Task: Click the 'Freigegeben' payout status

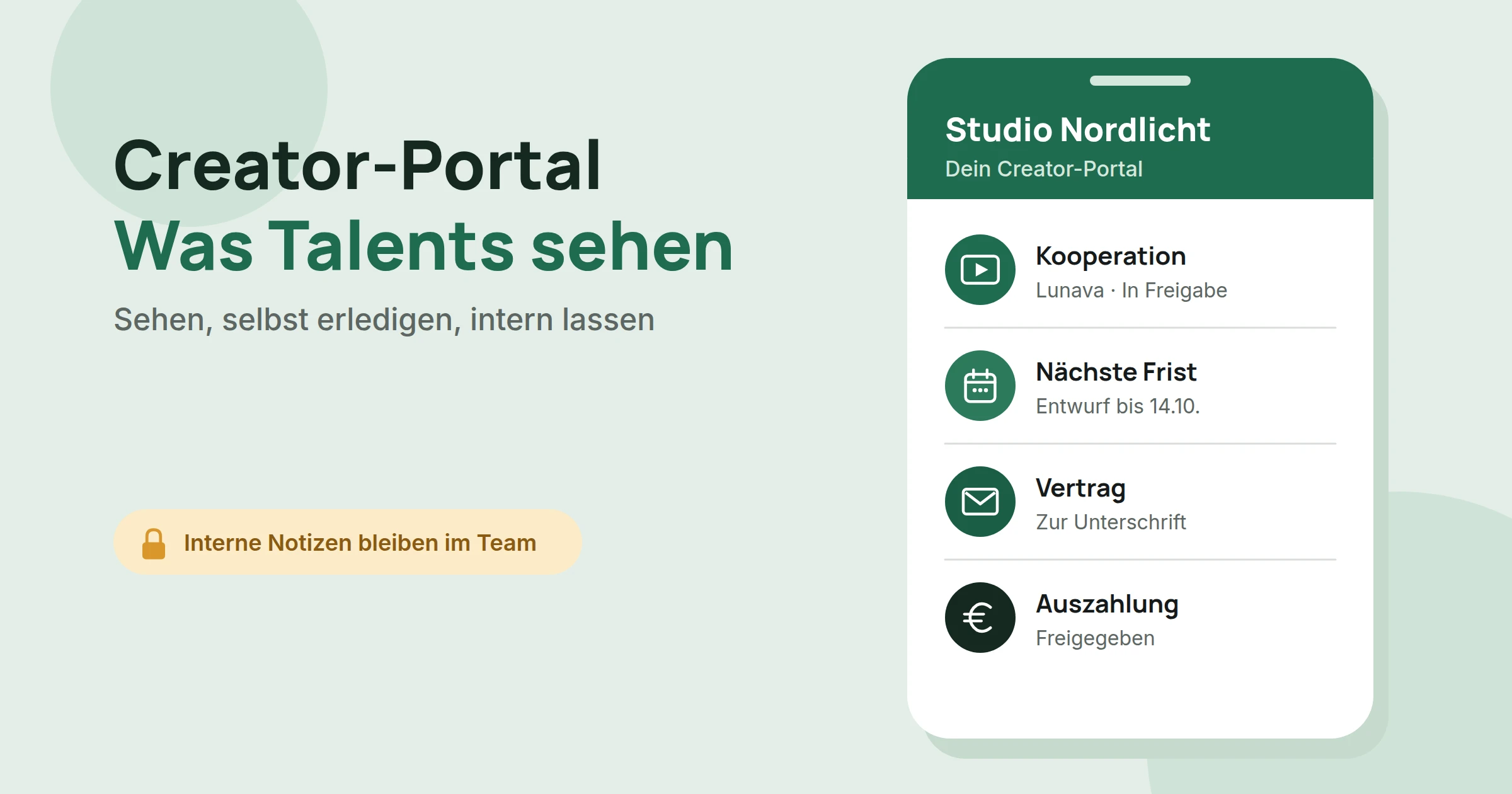Action: point(1095,638)
